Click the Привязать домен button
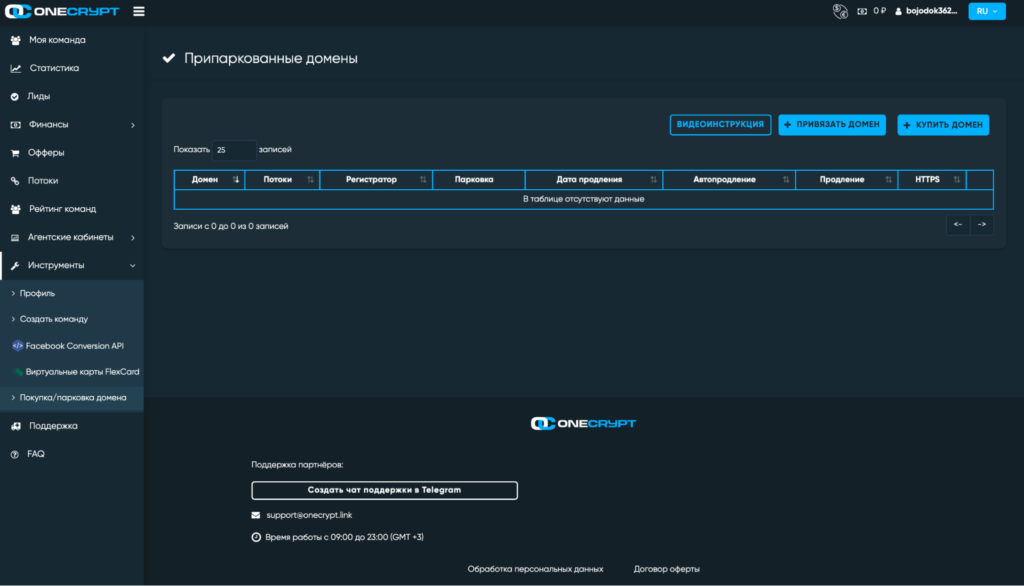Image resolution: width=1024 pixels, height=586 pixels. point(832,125)
